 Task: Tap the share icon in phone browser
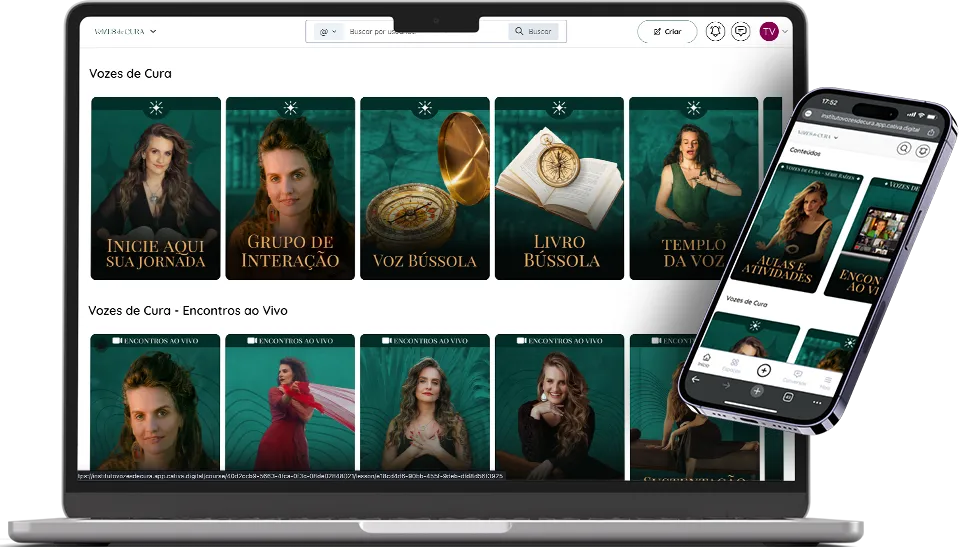(932, 131)
